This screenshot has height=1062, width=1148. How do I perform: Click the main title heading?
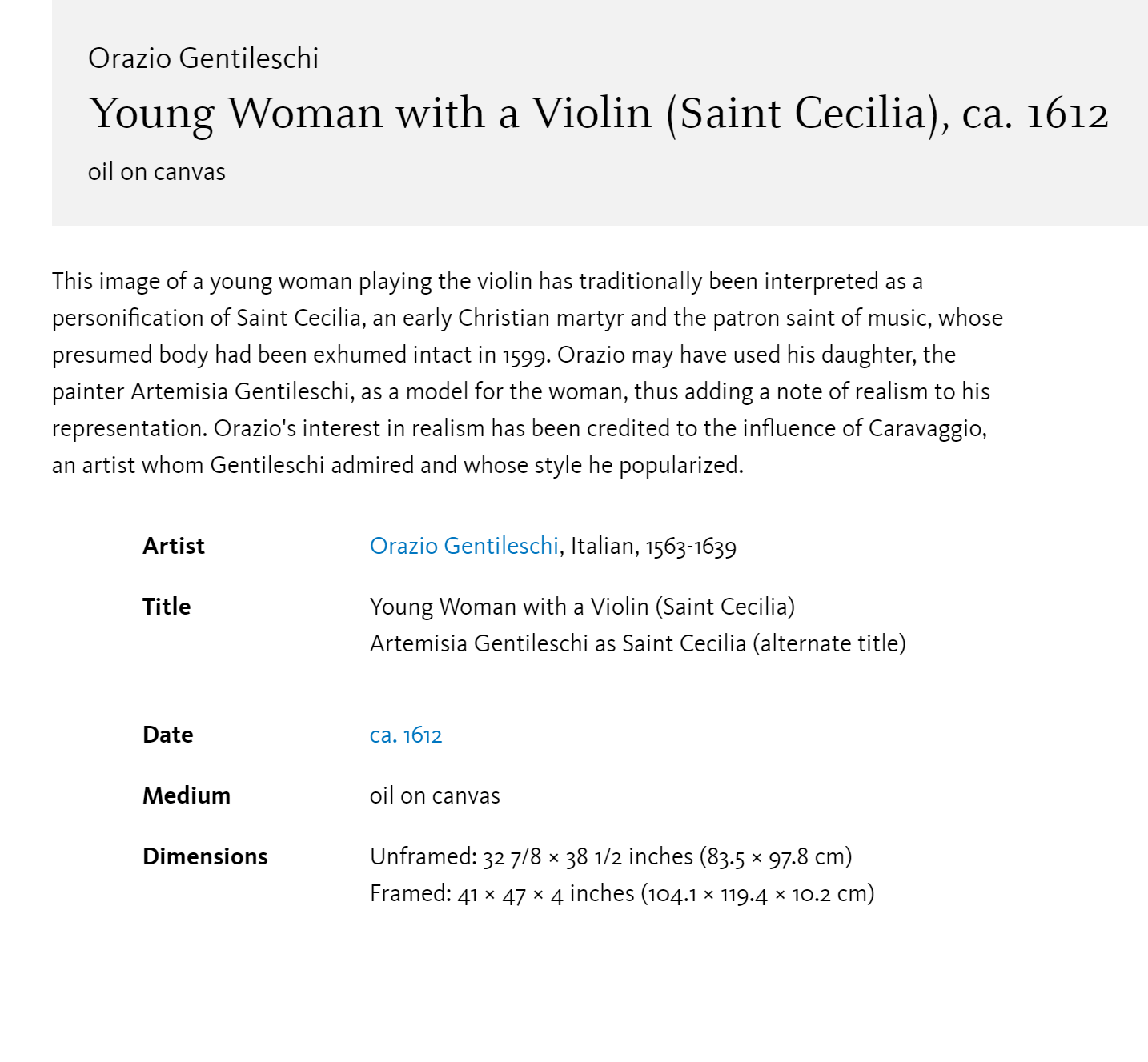click(598, 113)
